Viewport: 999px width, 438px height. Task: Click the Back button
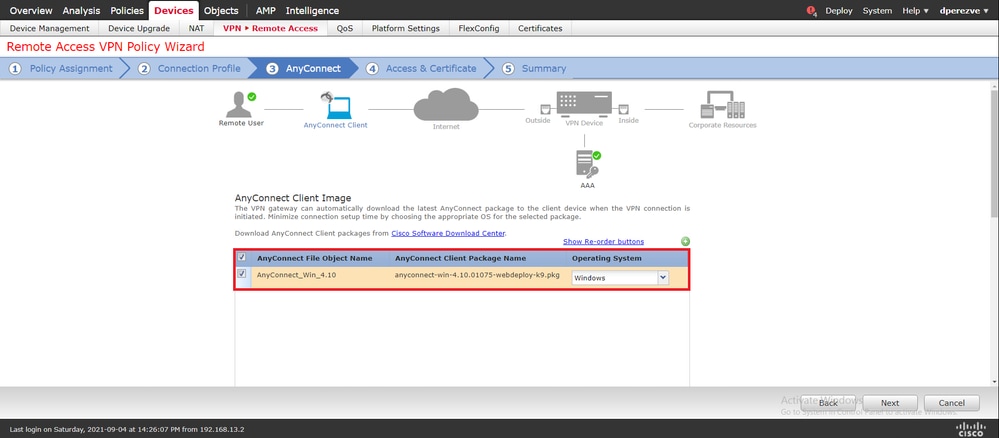point(828,403)
